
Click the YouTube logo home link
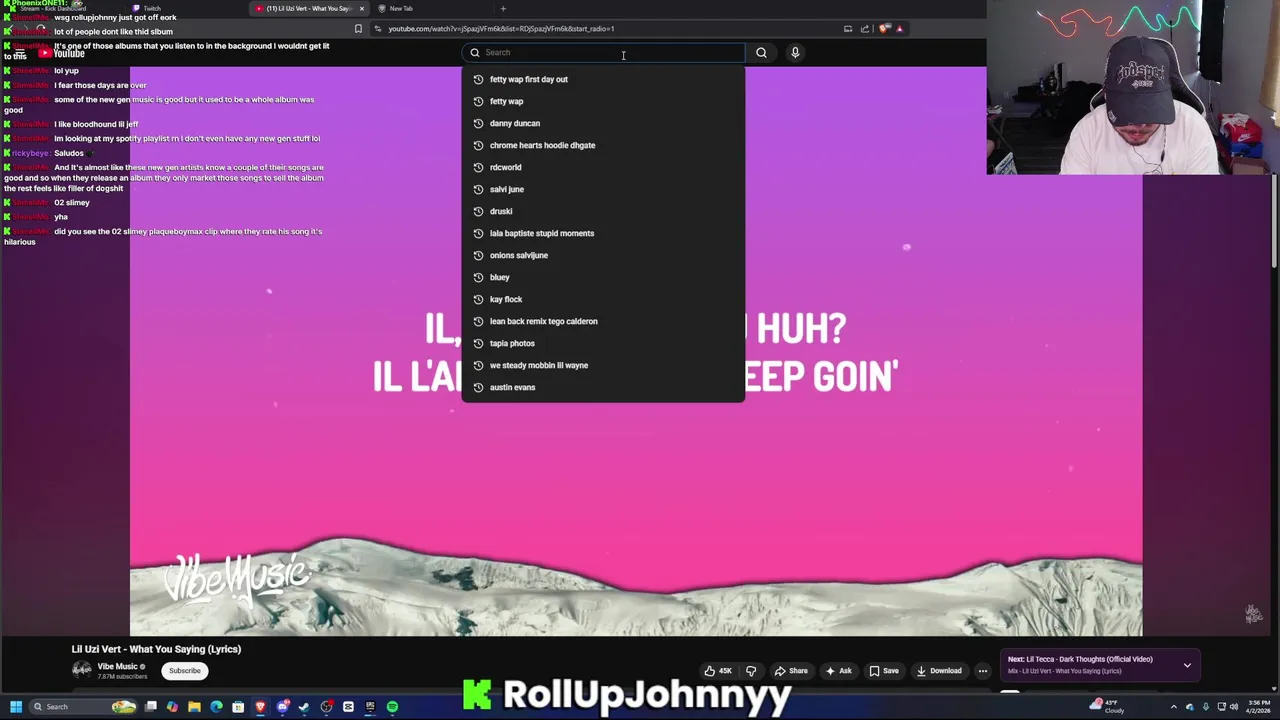(x=62, y=53)
